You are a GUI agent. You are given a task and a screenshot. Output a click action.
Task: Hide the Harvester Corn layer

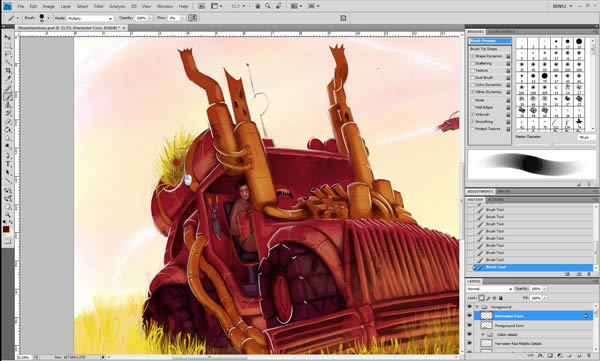[470, 316]
